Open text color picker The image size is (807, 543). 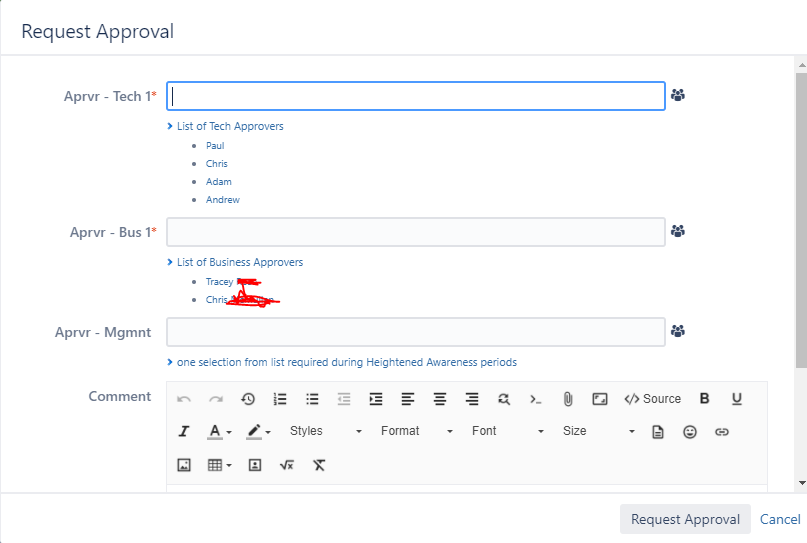pos(219,431)
